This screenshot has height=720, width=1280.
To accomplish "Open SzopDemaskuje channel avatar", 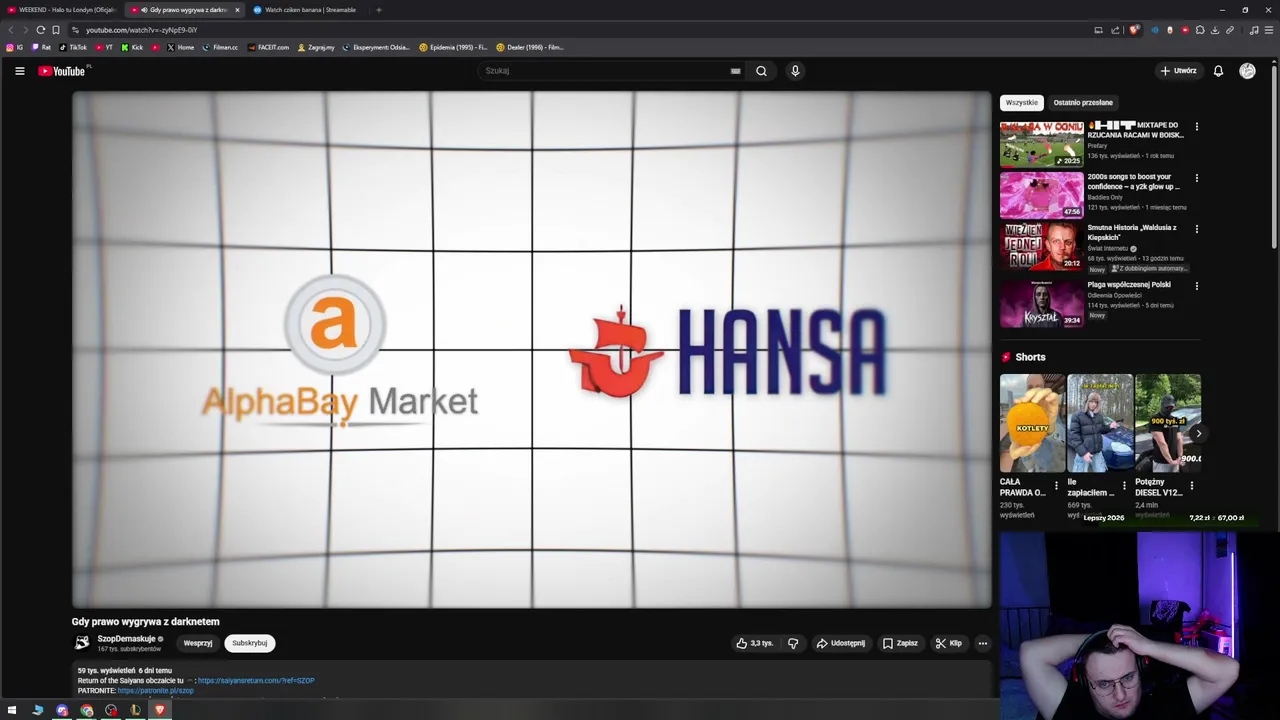I will tap(82, 643).
